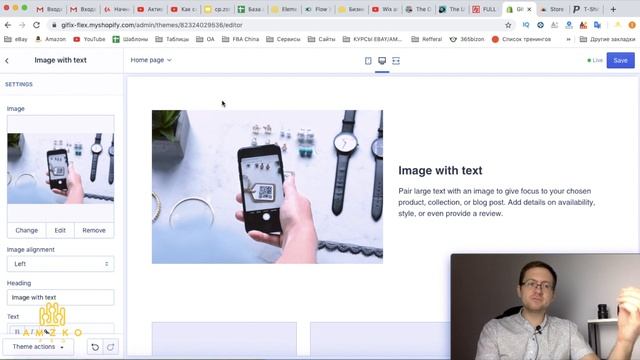Click the Remove image button
Image resolution: width=640 pixels, height=360 pixels.
tap(94, 230)
